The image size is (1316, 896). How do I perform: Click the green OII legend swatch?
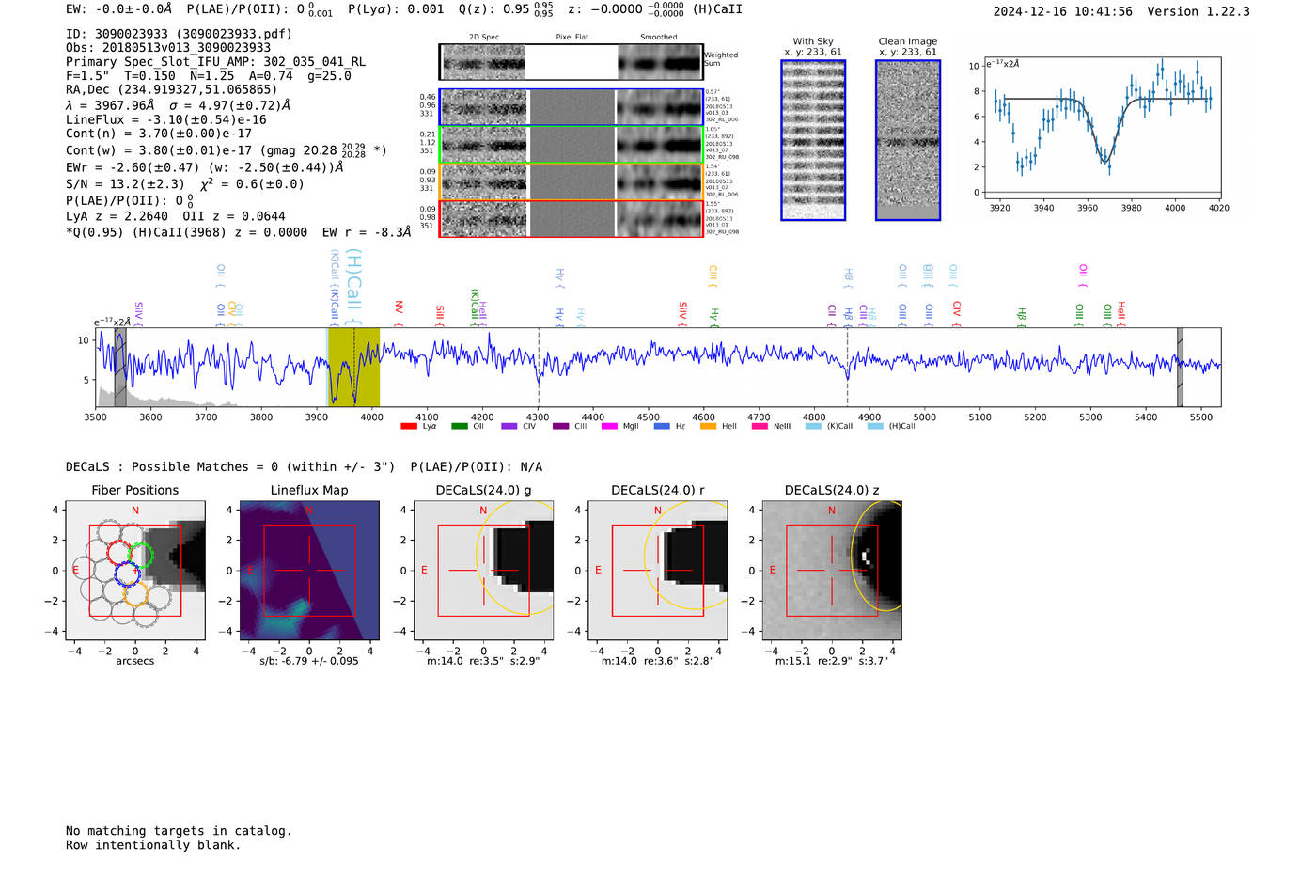coord(459,426)
